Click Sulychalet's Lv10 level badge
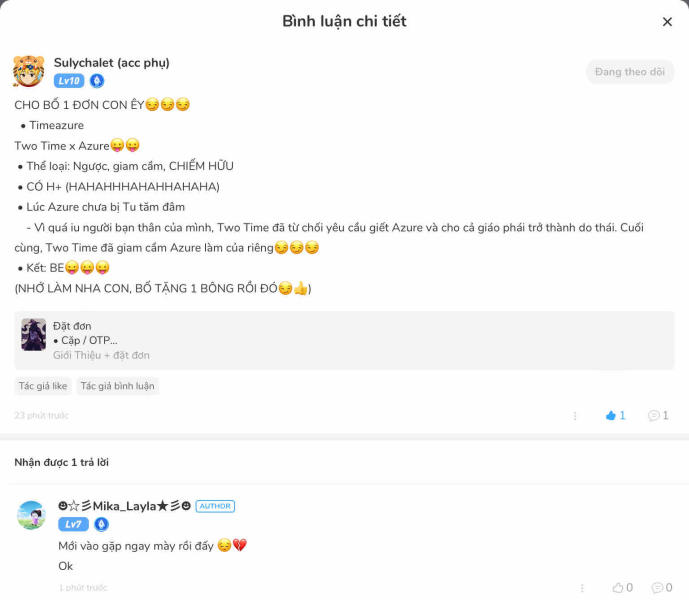689x600 pixels. [x=69, y=81]
